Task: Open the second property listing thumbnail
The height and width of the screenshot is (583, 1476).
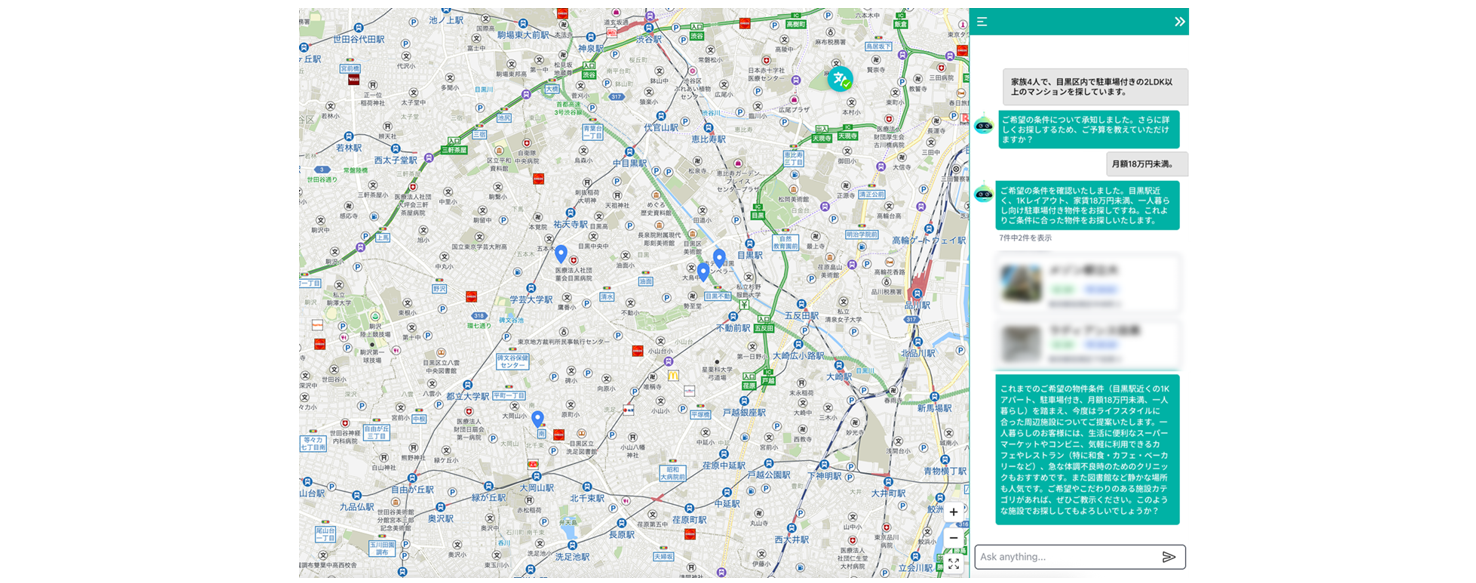Action: click(x=1020, y=344)
